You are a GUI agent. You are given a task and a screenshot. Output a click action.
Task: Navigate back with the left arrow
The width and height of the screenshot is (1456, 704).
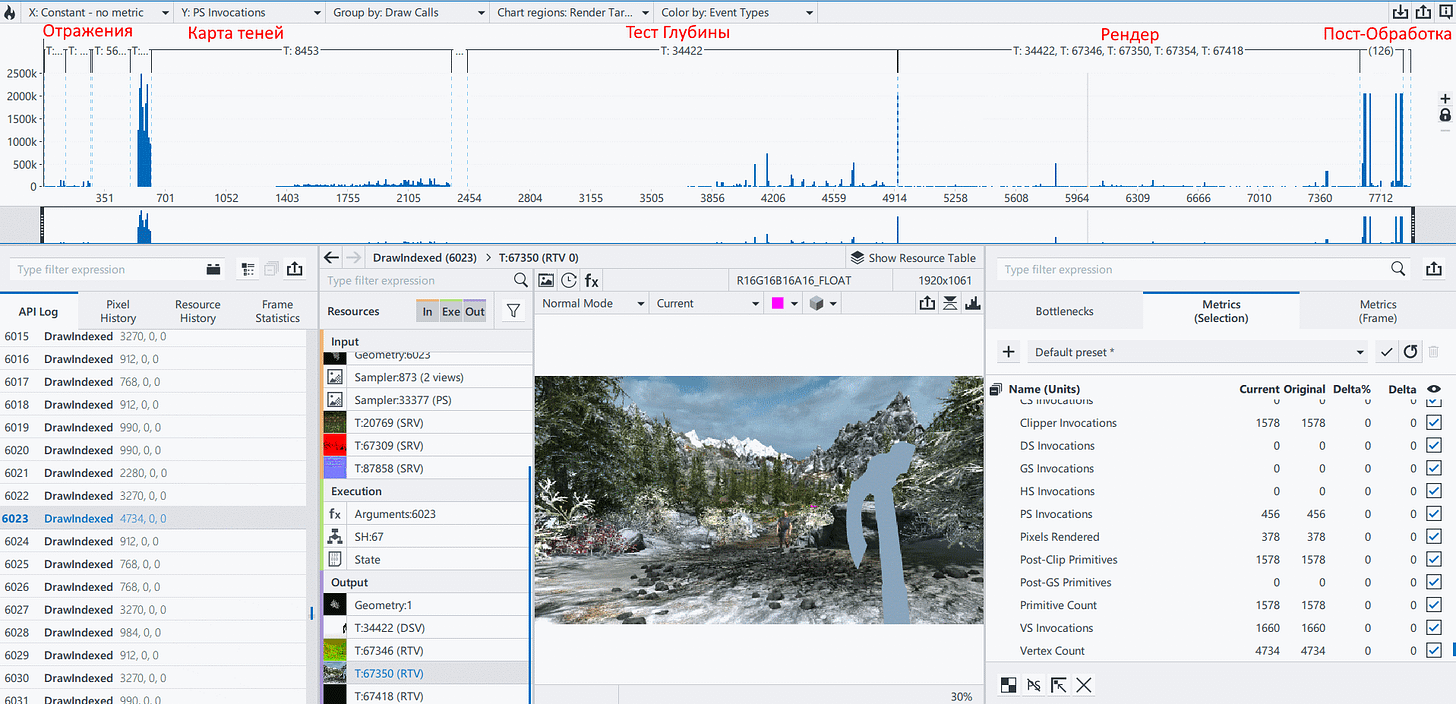332,257
